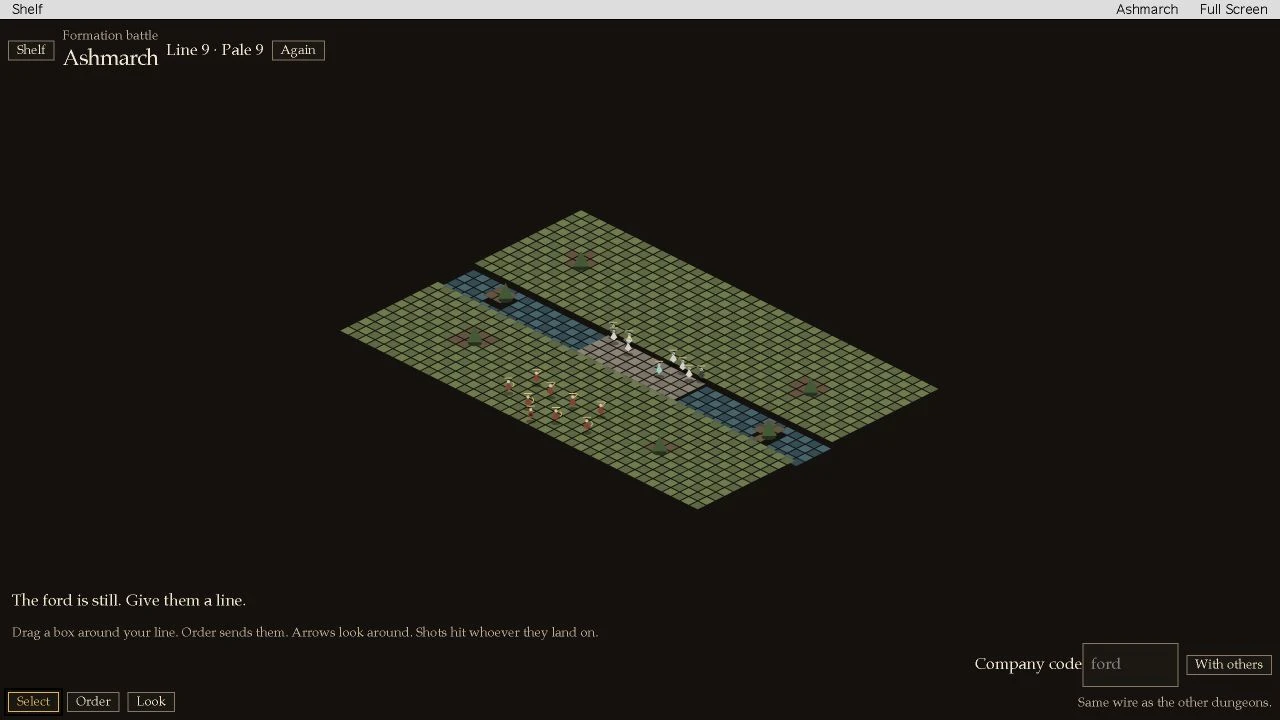Click Ashmarch in the top menu bar
This screenshot has width=1280, height=720.
[x=1147, y=9]
